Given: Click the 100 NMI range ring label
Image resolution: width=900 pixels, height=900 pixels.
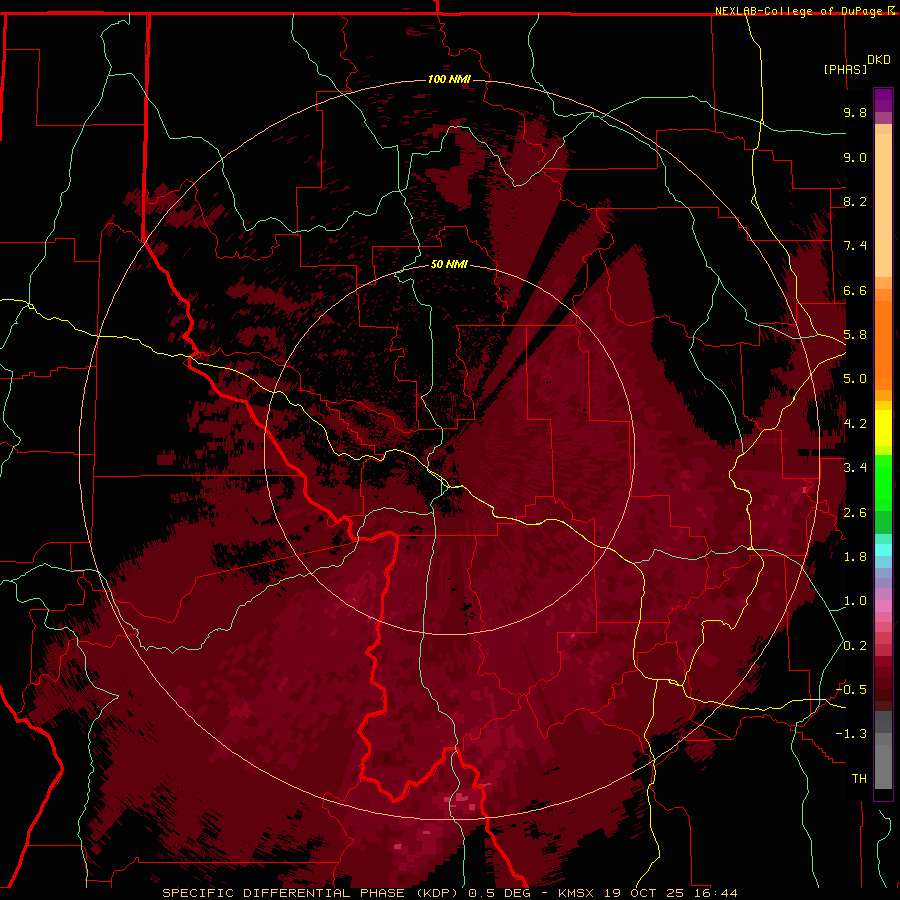Looking at the screenshot, I should pos(449,79).
